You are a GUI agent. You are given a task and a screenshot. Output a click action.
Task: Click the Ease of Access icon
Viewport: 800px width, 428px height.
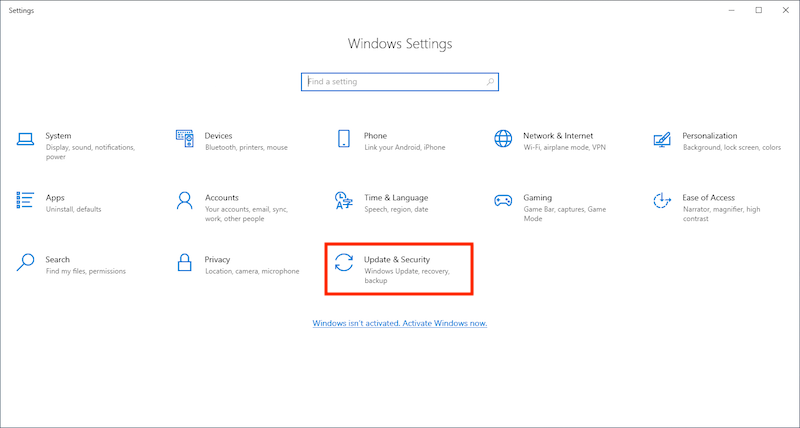click(662, 200)
